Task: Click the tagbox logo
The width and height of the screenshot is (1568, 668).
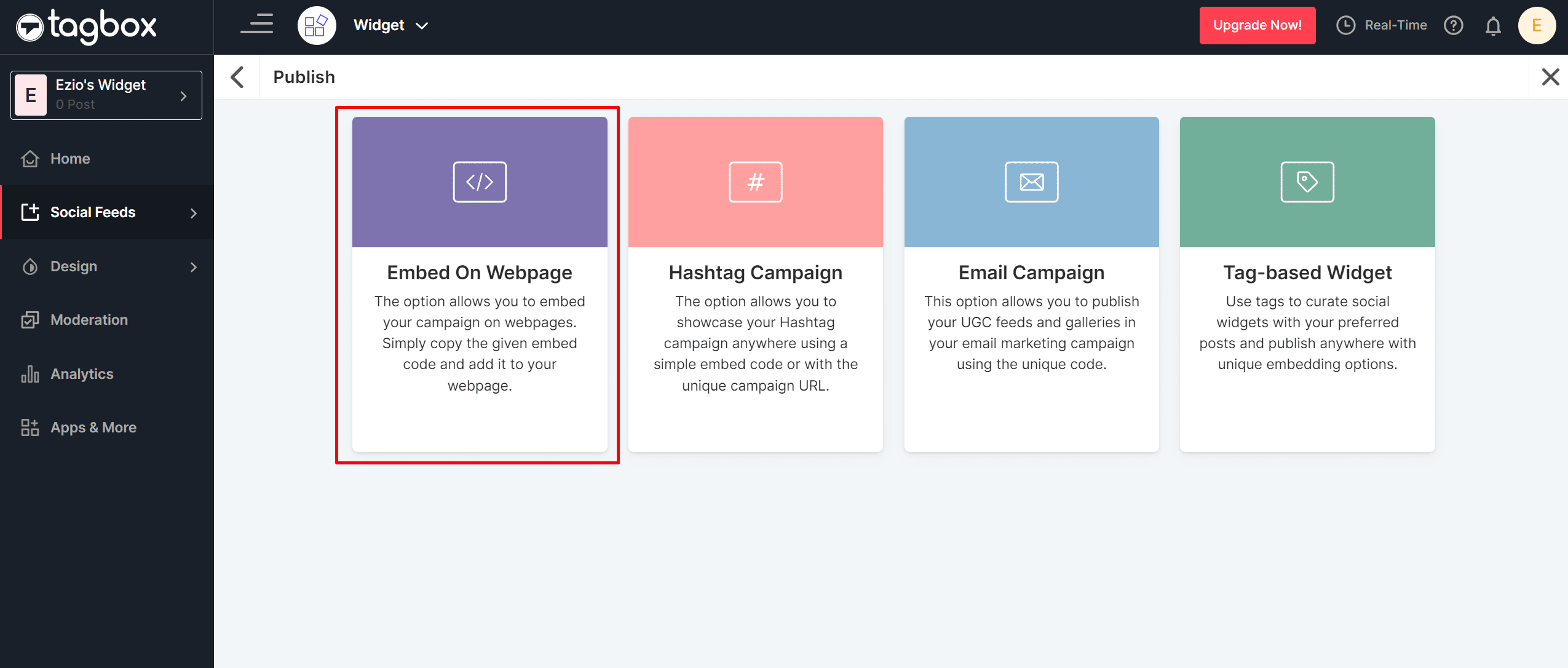Action: pos(86,26)
